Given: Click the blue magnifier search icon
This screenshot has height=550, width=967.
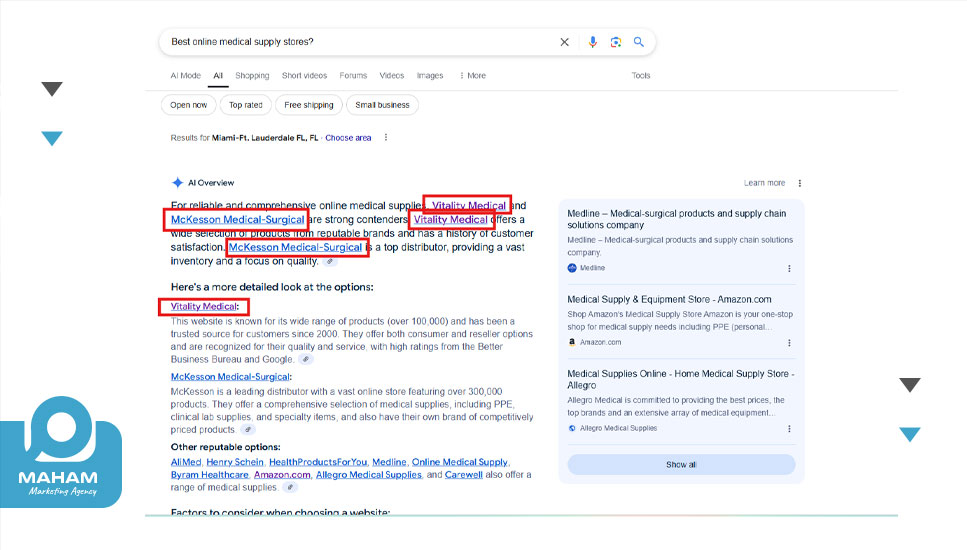Looking at the screenshot, I should click(x=639, y=42).
